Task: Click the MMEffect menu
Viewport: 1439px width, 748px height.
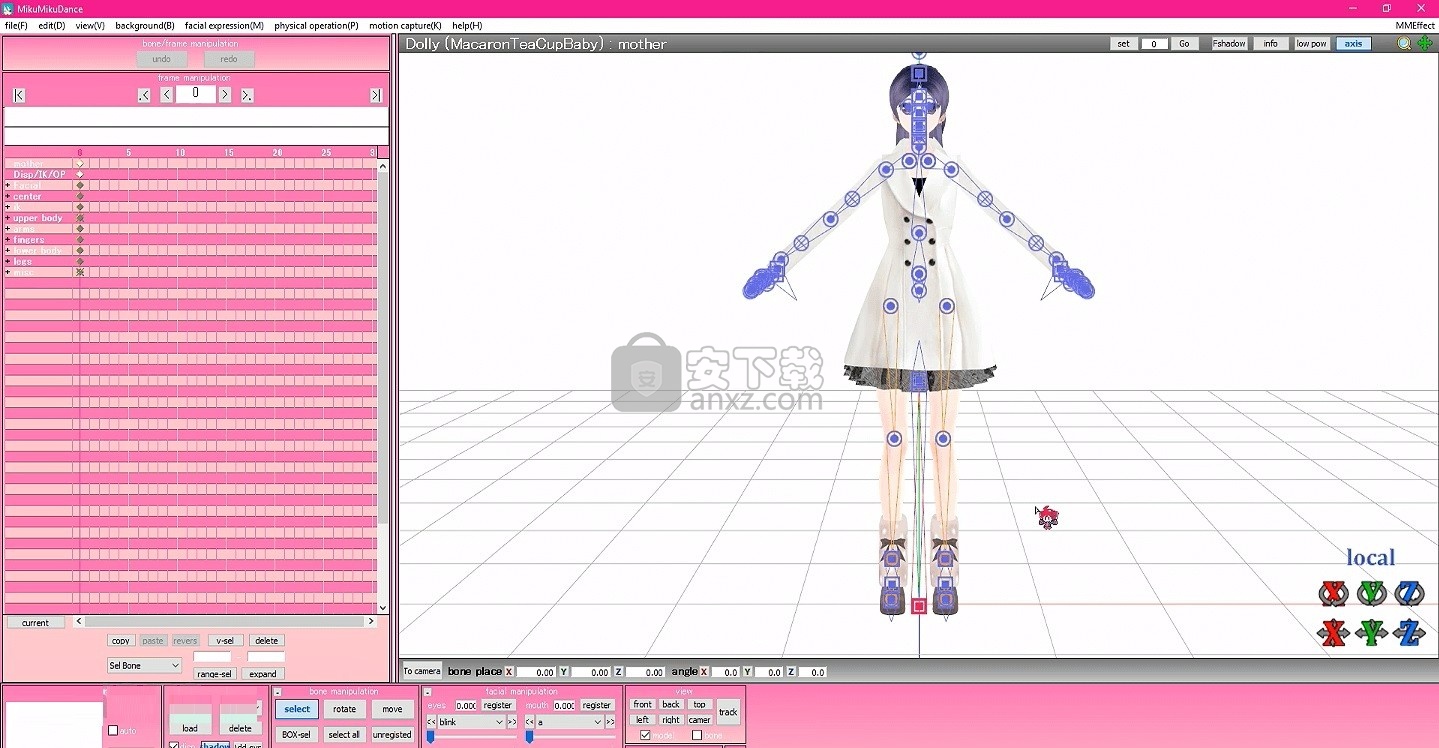Action: click(x=1414, y=25)
